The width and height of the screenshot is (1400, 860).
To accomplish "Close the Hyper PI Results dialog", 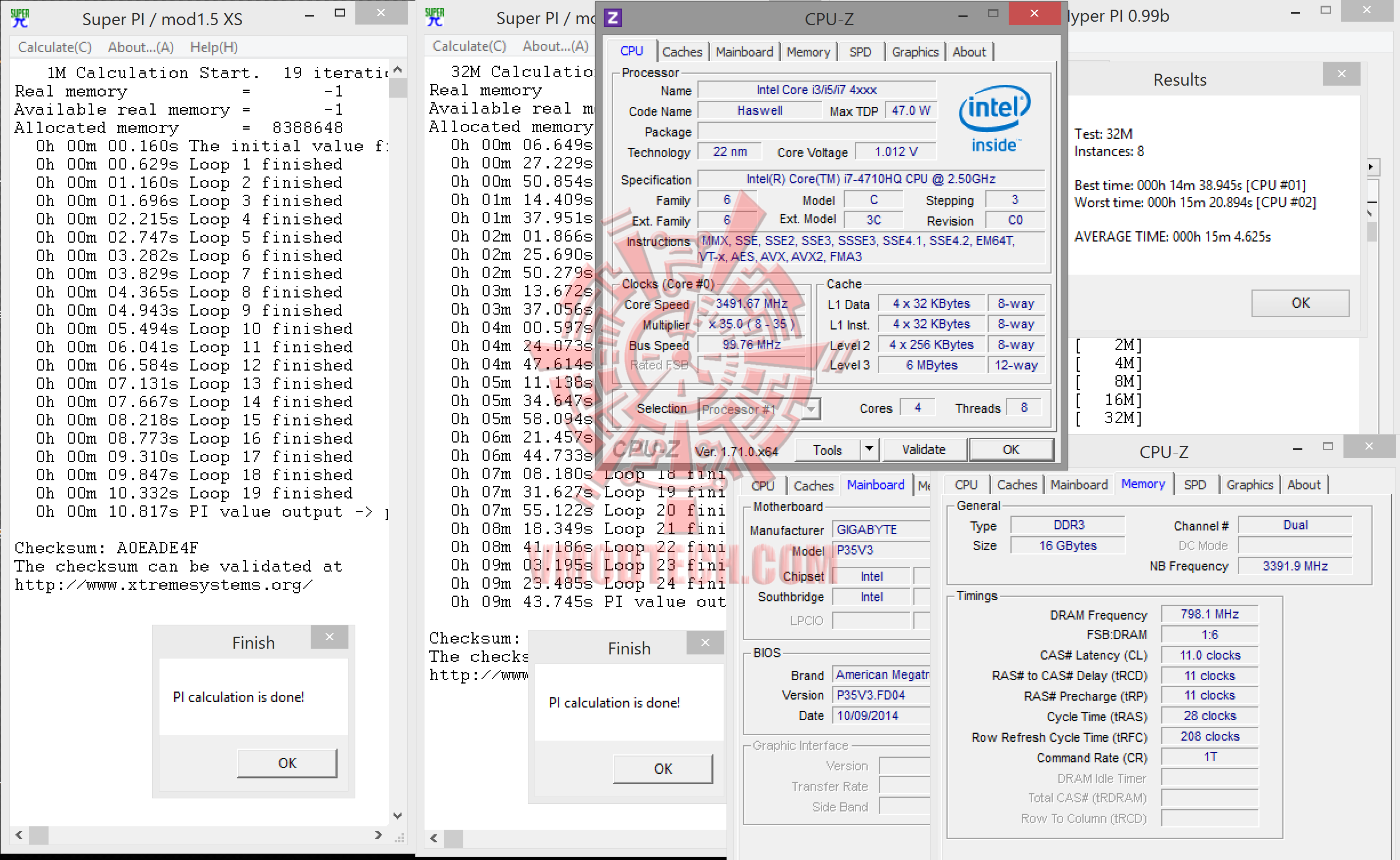I will pyautogui.click(x=1341, y=74).
